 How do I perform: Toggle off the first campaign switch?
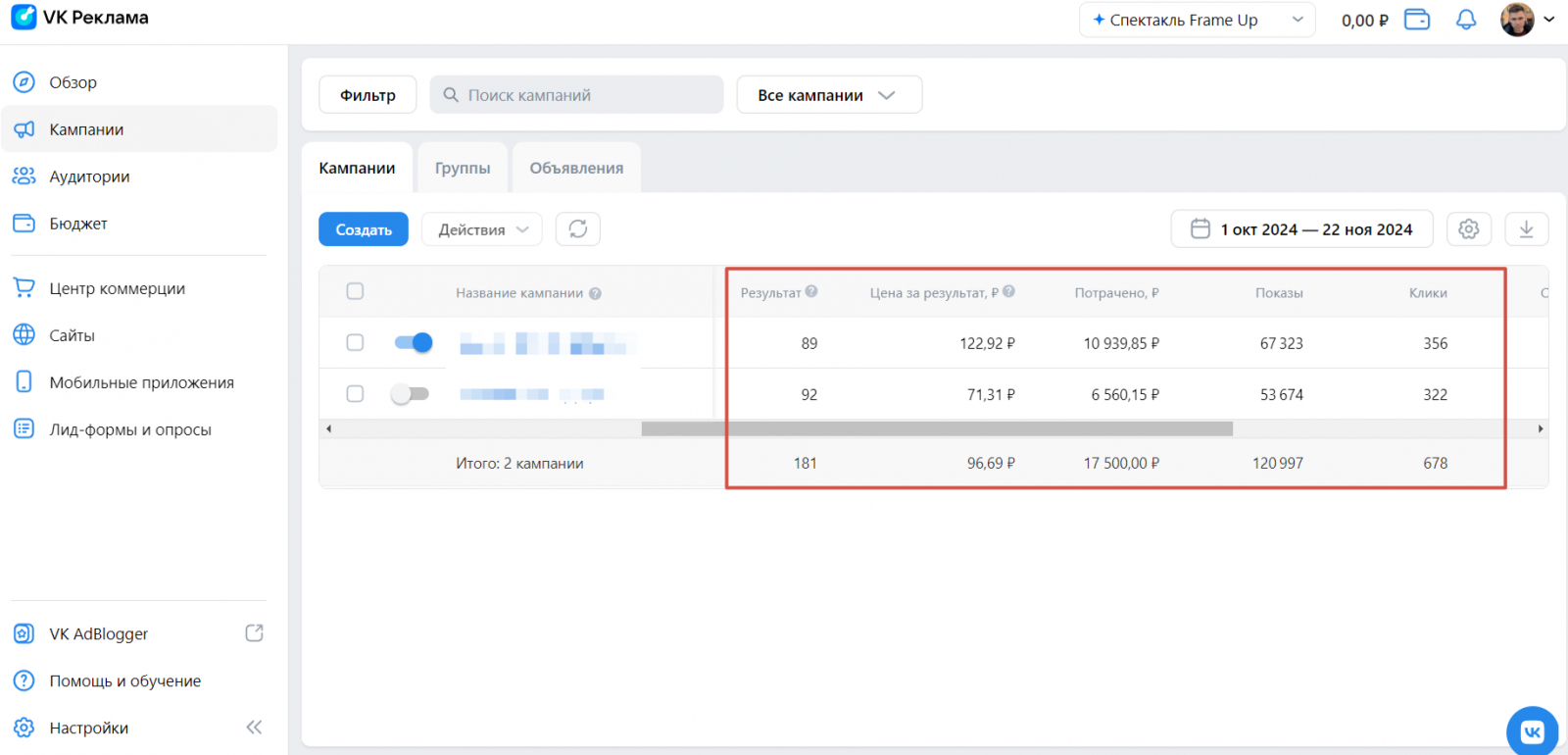pyautogui.click(x=413, y=342)
